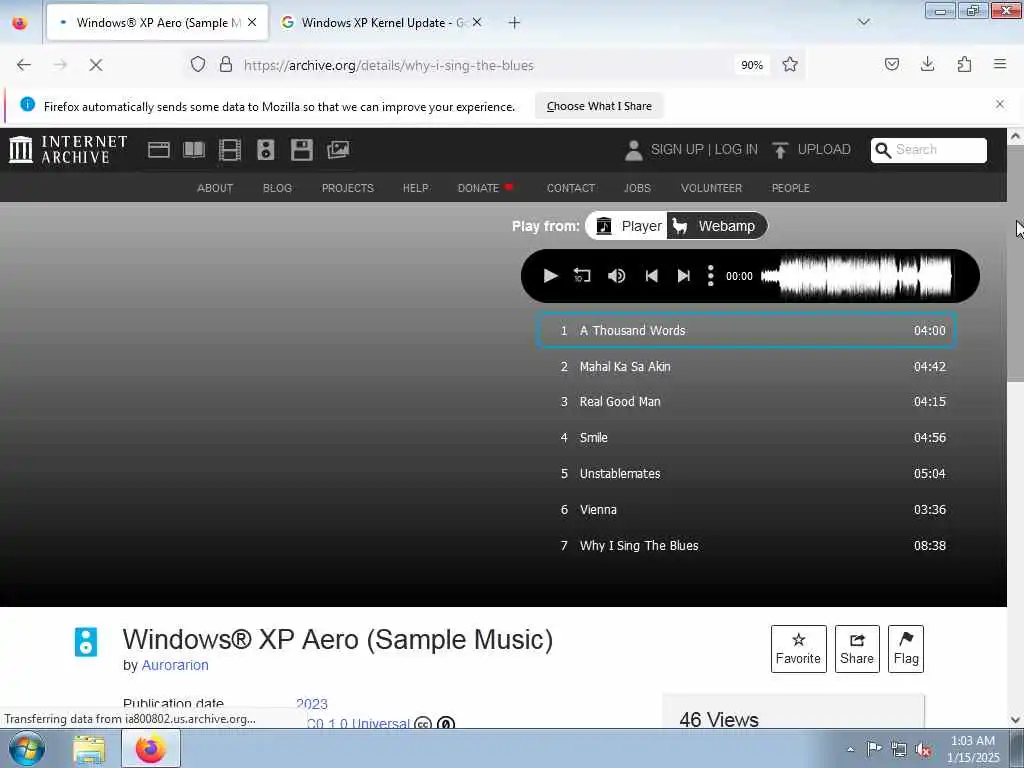This screenshot has width=1024, height=768.
Task: Click the user avatar icon
Action: (x=633, y=150)
